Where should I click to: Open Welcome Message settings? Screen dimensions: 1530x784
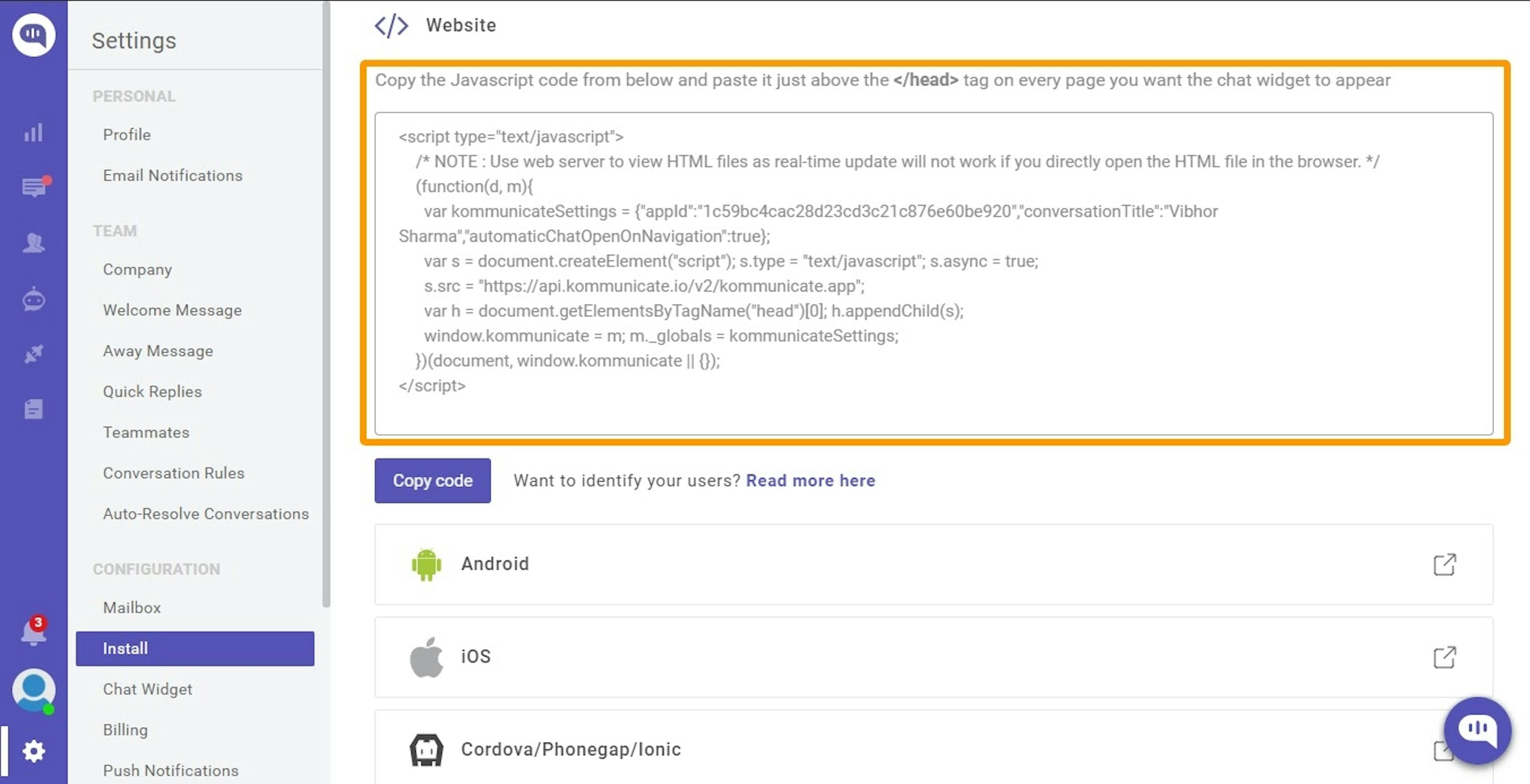pos(172,310)
